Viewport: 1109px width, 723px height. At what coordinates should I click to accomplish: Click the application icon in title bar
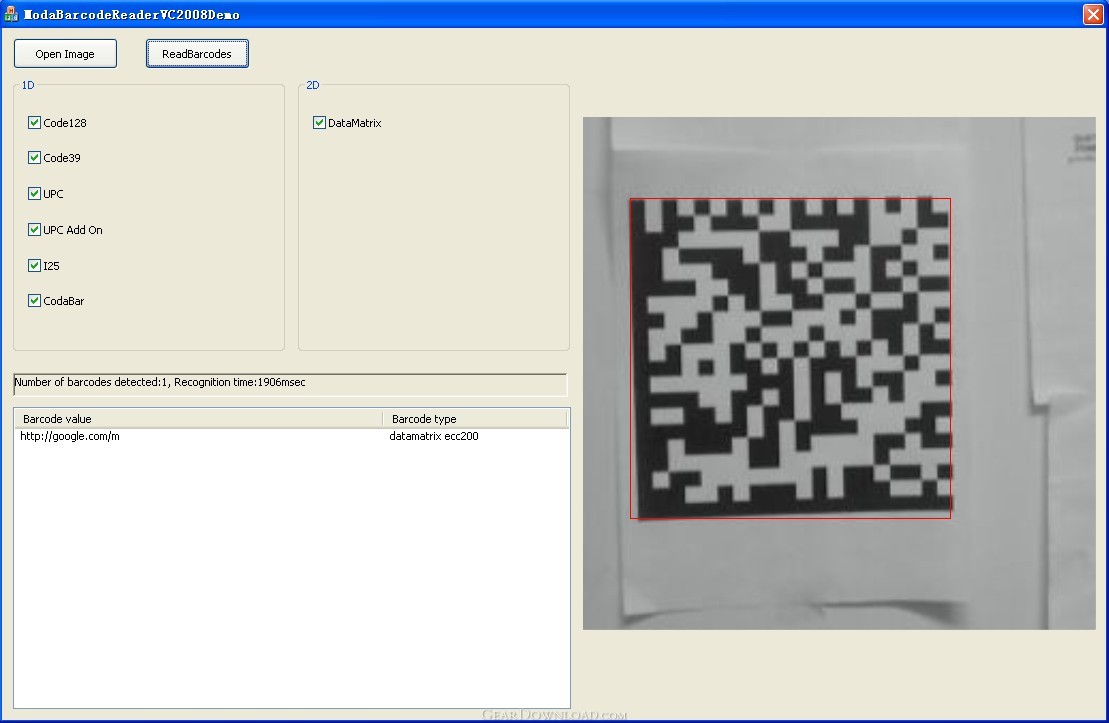pyautogui.click(x=11, y=14)
